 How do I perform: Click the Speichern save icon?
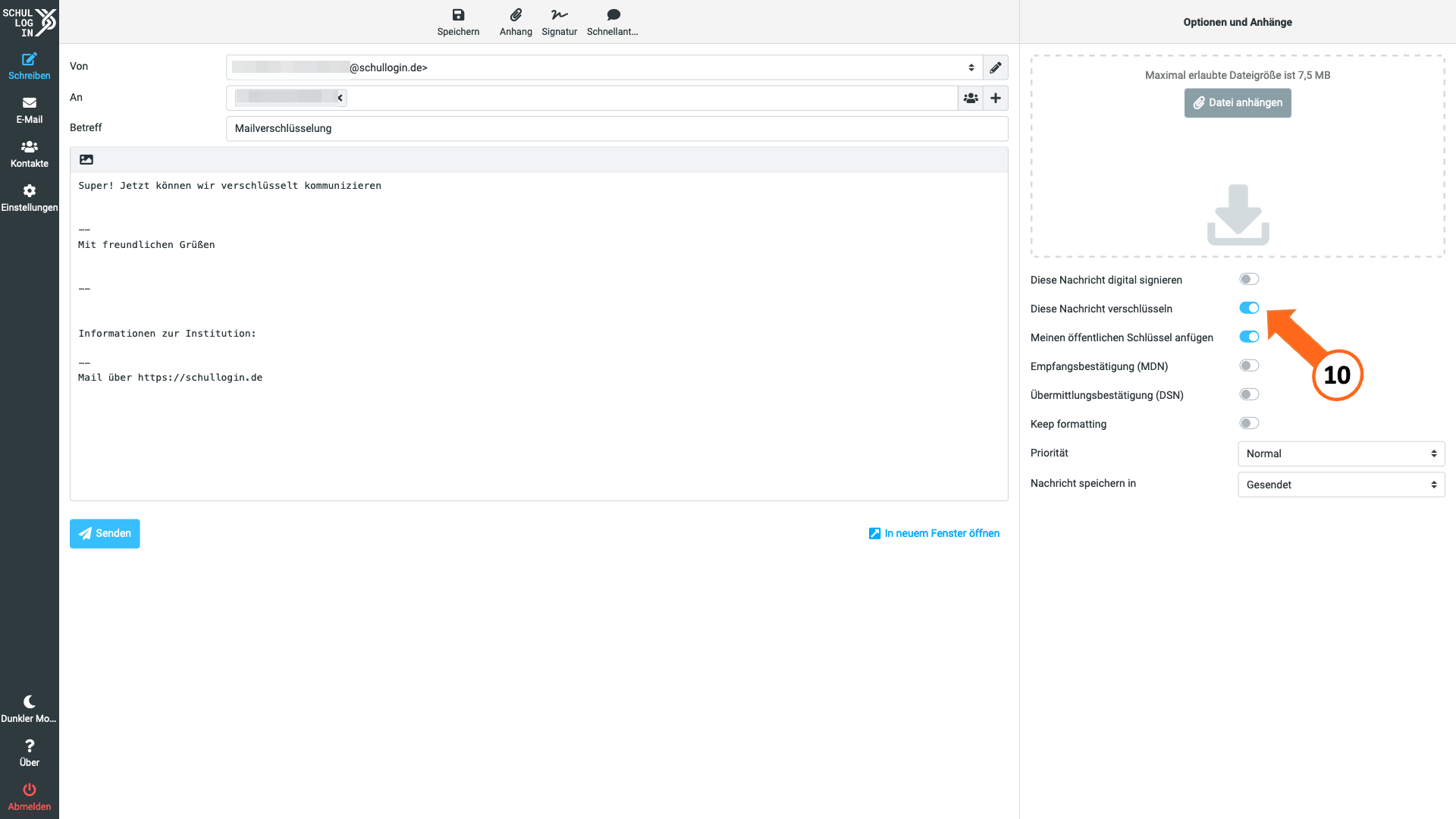458,15
